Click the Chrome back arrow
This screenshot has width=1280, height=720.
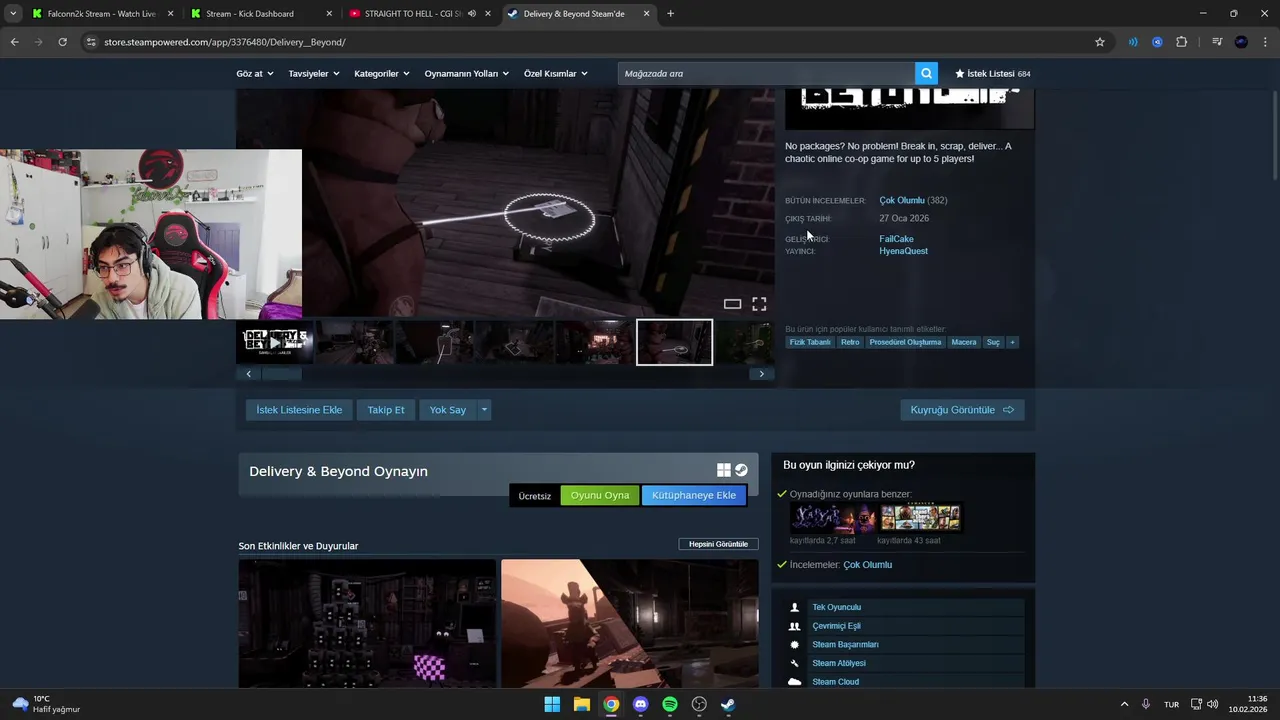click(x=14, y=42)
